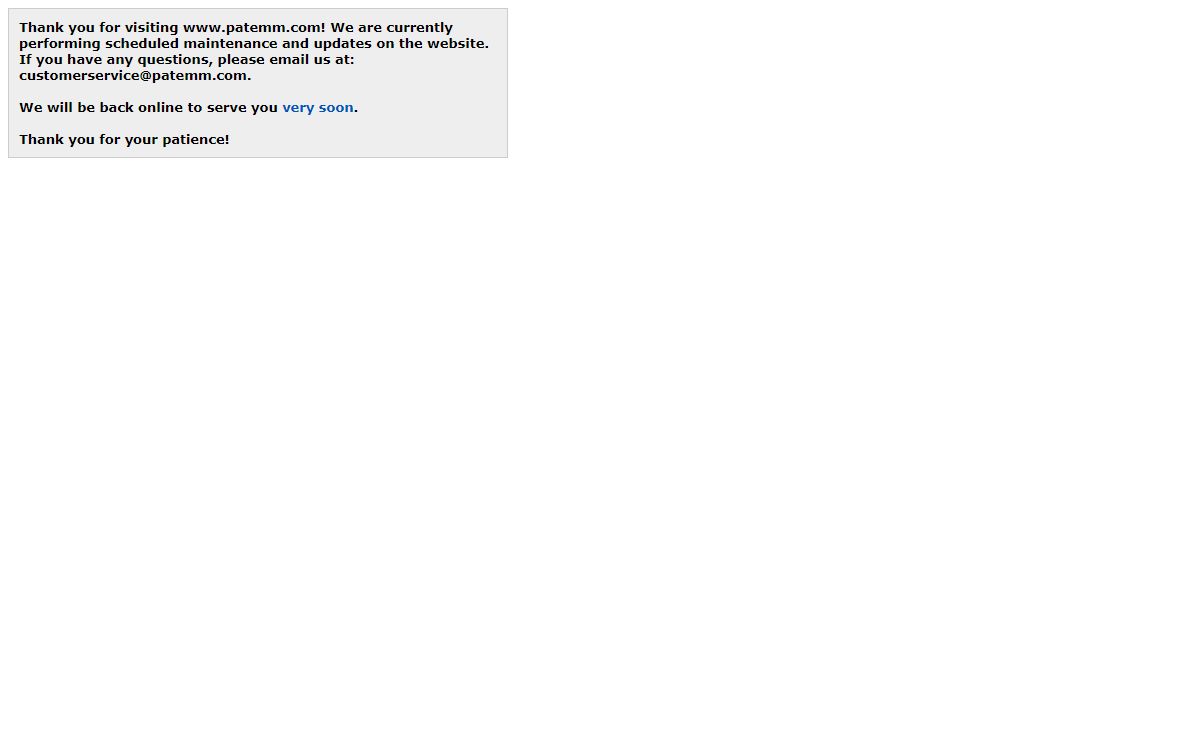This screenshot has height=740, width=1200.
Task: Open the blue "very soon" link
Action: (x=318, y=108)
